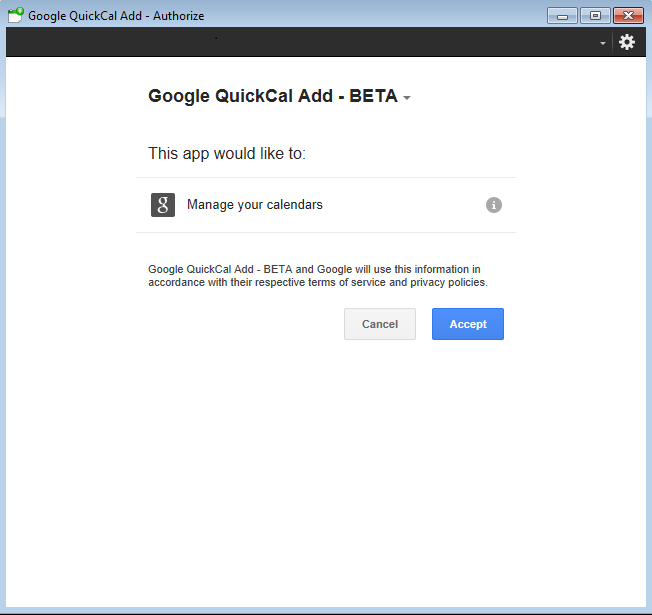Click the terms of service and privacy text
This screenshot has height=615, width=652.
point(318,276)
